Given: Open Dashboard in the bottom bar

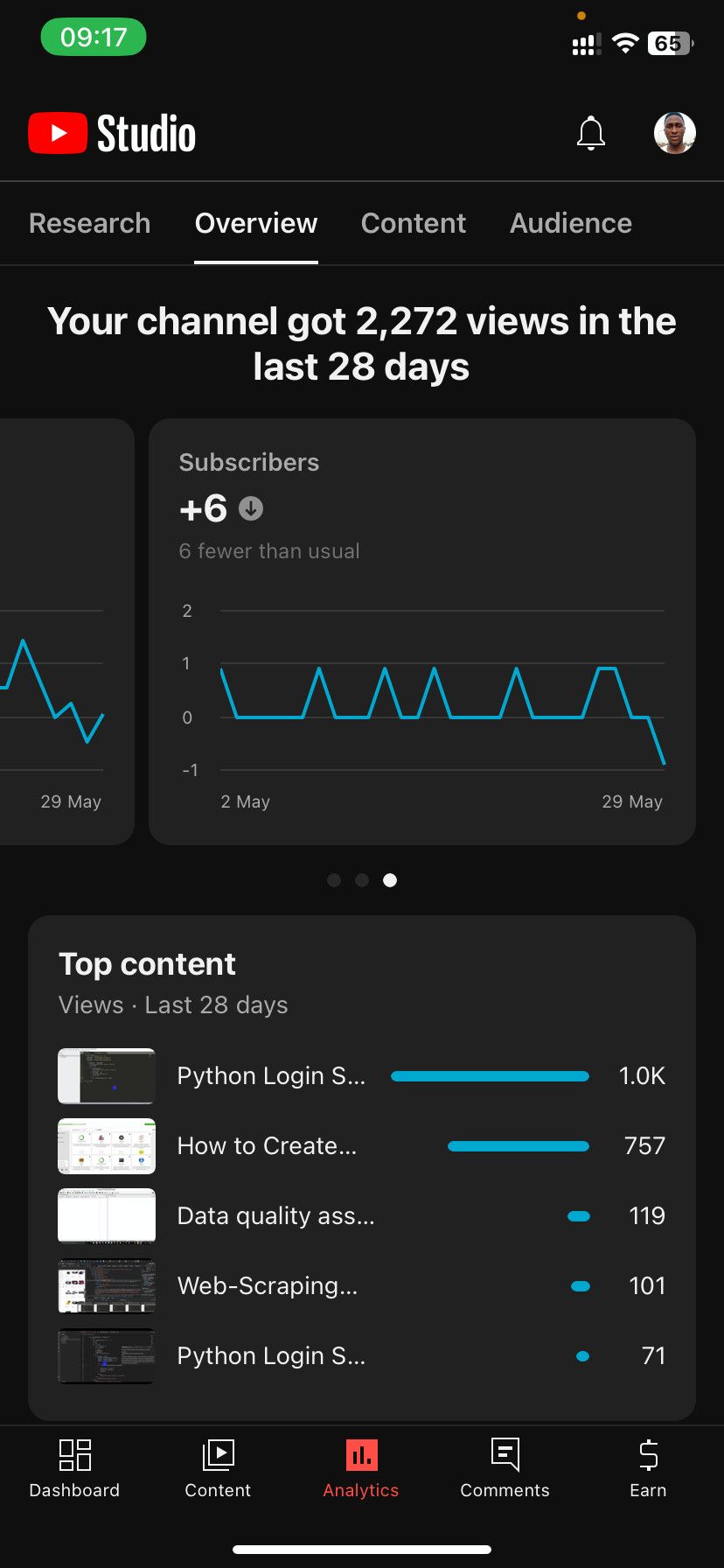Looking at the screenshot, I should 74,1468.
